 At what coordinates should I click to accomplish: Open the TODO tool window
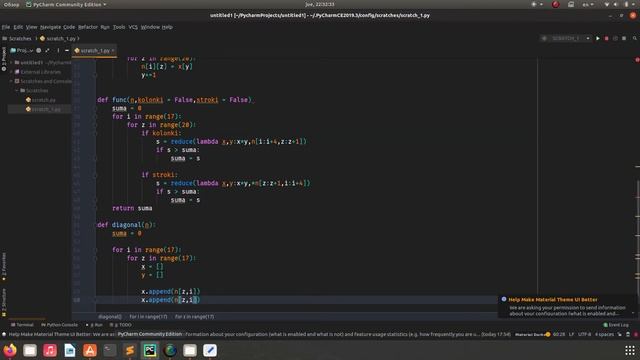click(121, 325)
